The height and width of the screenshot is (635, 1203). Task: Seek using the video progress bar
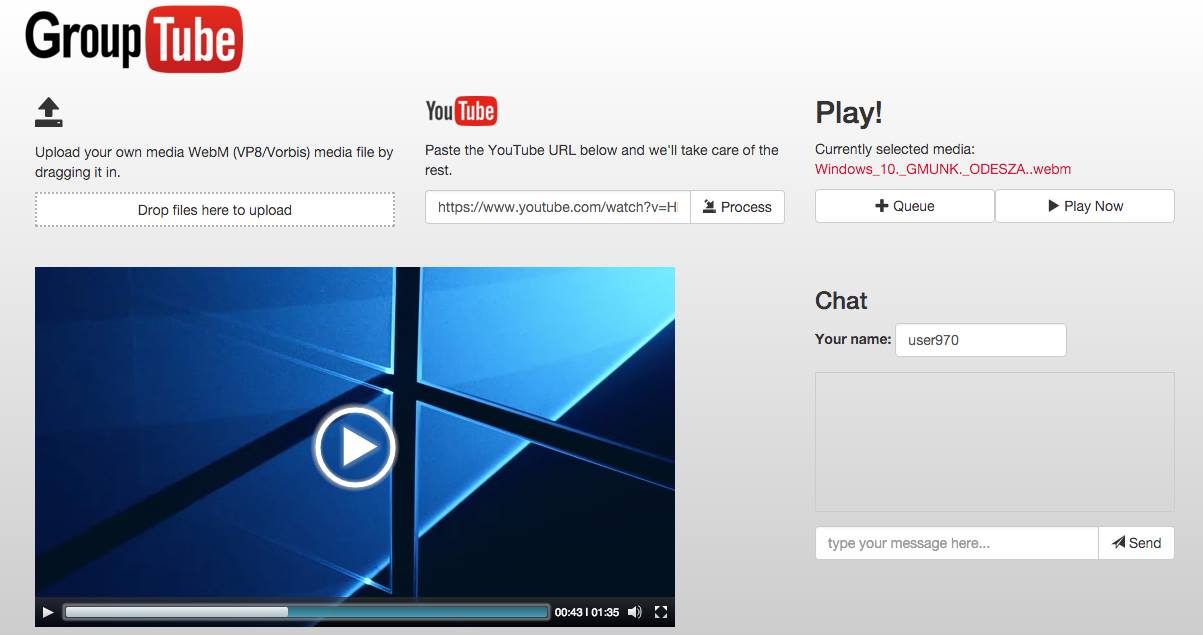point(306,612)
